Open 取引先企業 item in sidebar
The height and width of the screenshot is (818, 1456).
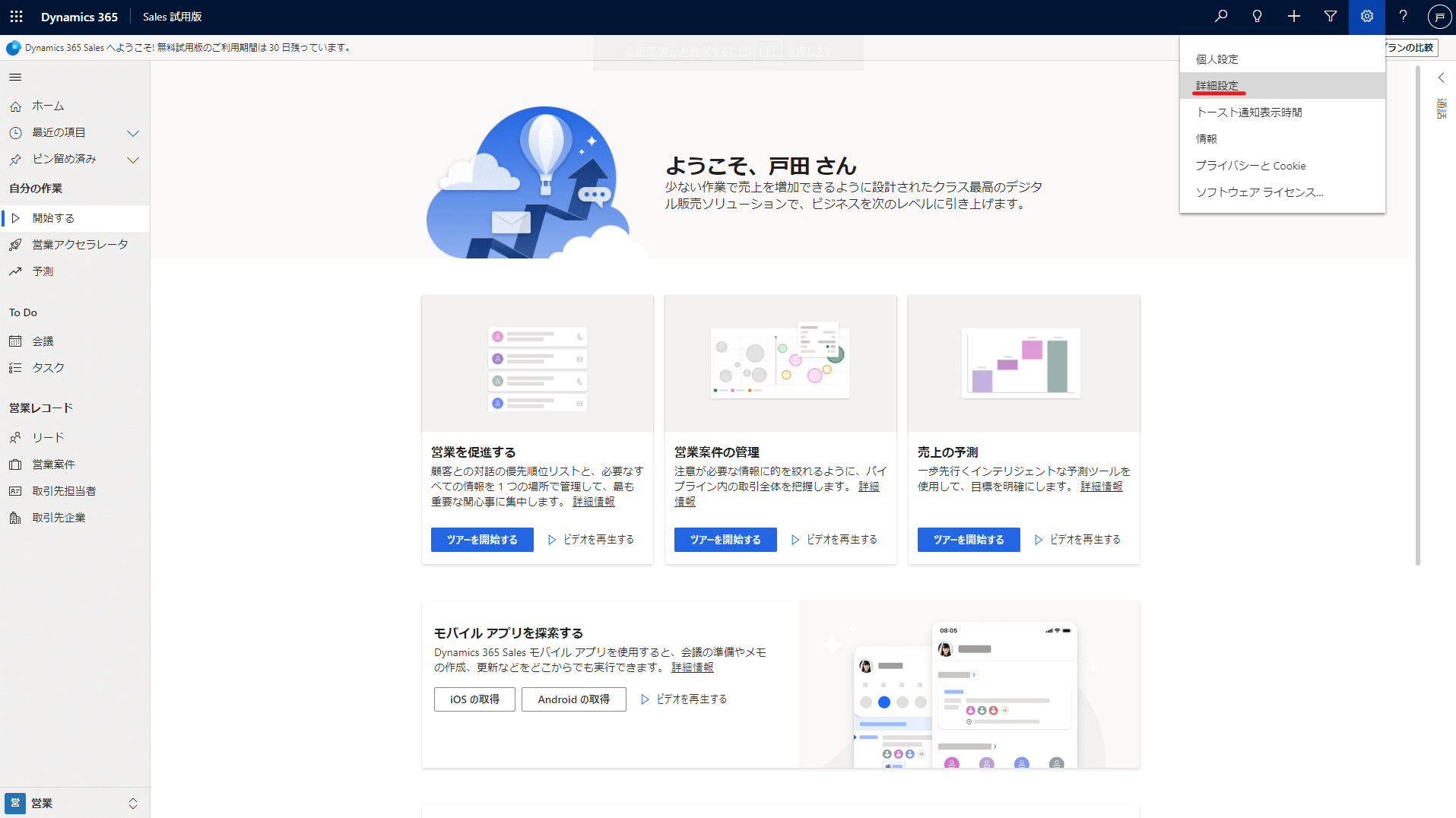(75, 518)
